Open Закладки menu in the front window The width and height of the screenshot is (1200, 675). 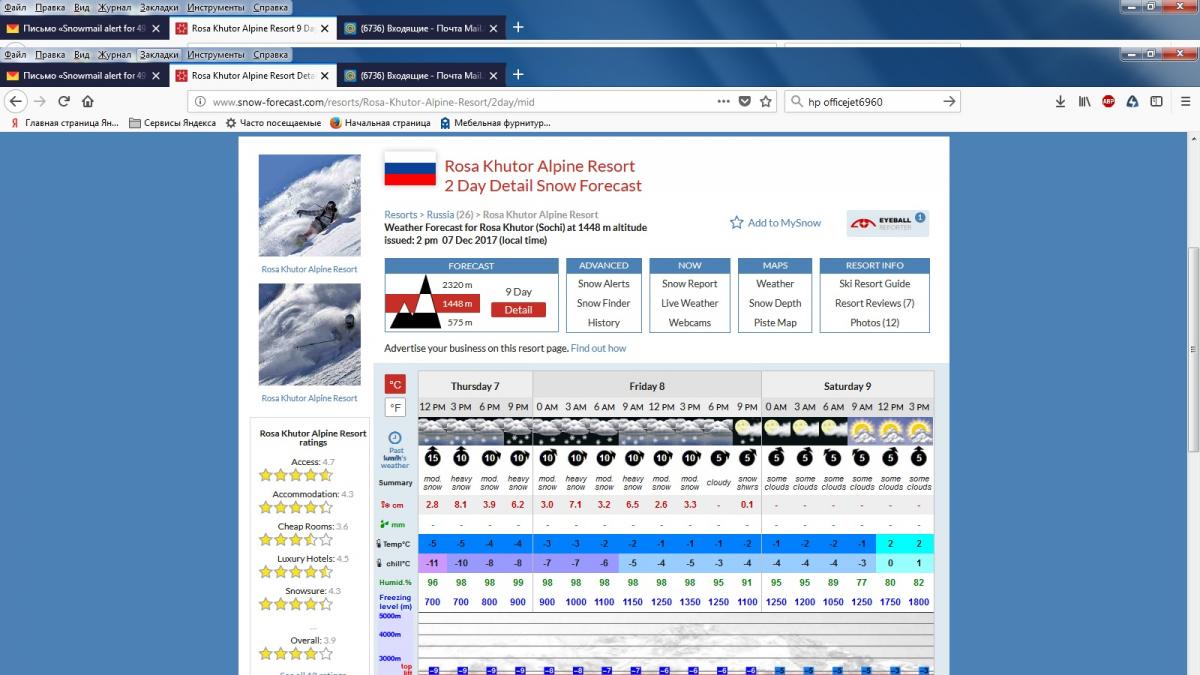click(x=159, y=55)
